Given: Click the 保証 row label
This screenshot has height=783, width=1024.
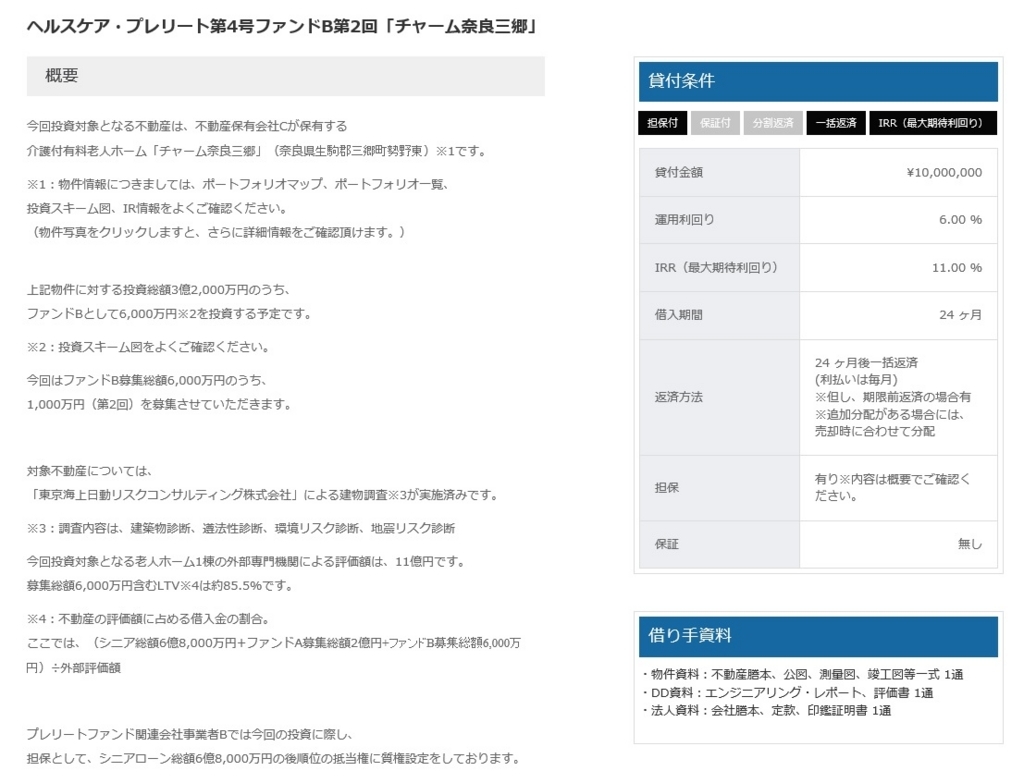Looking at the screenshot, I should click(x=667, y=544).
